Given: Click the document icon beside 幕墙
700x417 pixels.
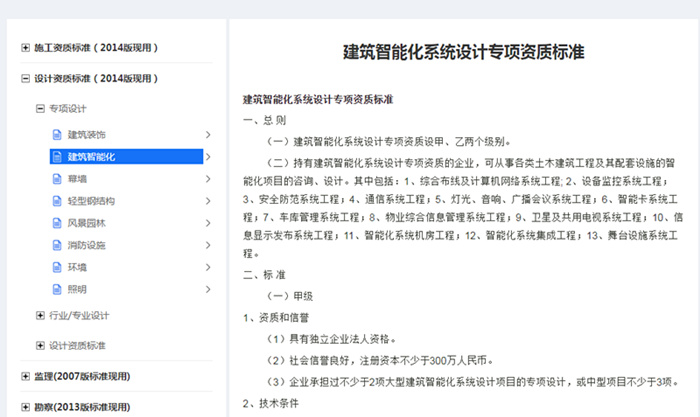Looking at the screenshot, I should (x=57, y=179).
